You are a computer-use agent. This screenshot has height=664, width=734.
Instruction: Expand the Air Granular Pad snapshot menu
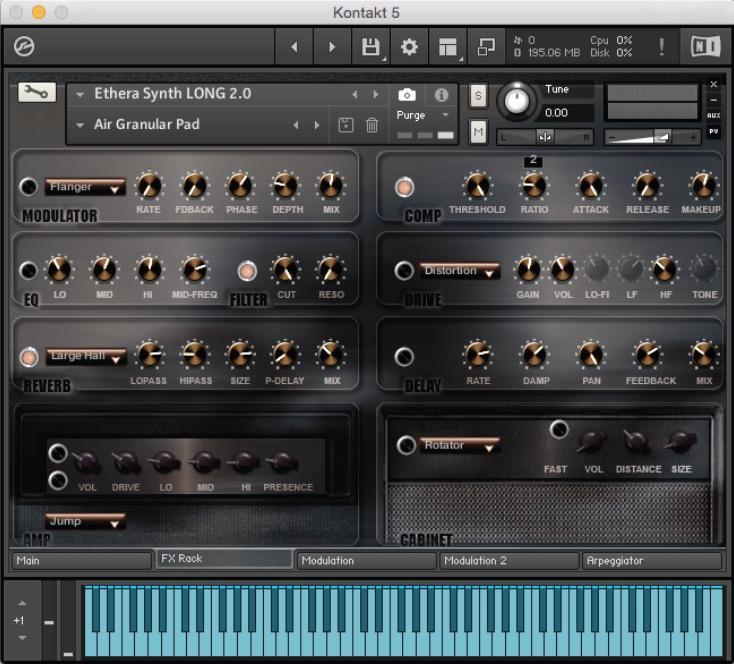click(80, 125)
